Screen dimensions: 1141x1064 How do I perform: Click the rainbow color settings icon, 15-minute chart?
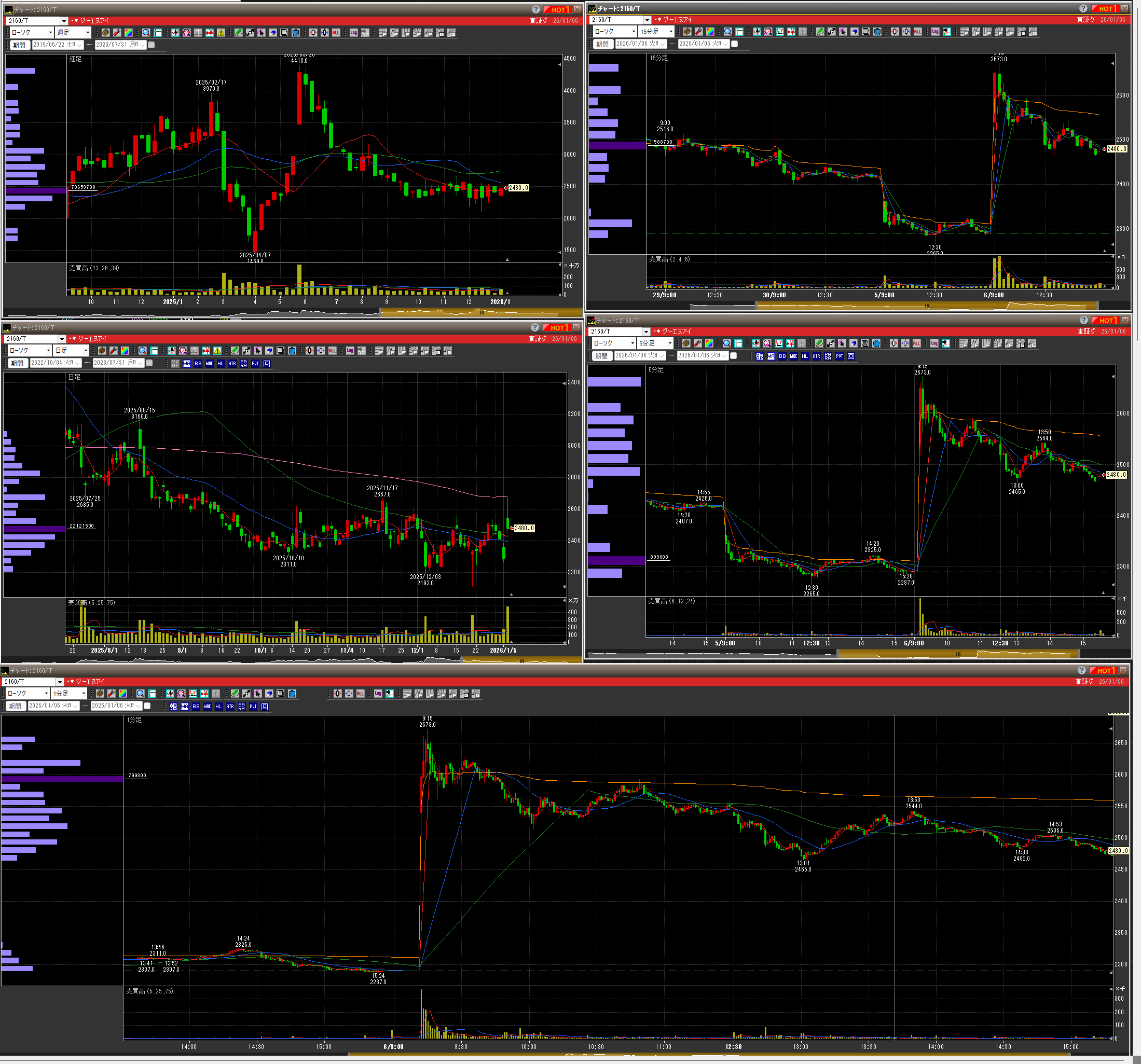710,32
